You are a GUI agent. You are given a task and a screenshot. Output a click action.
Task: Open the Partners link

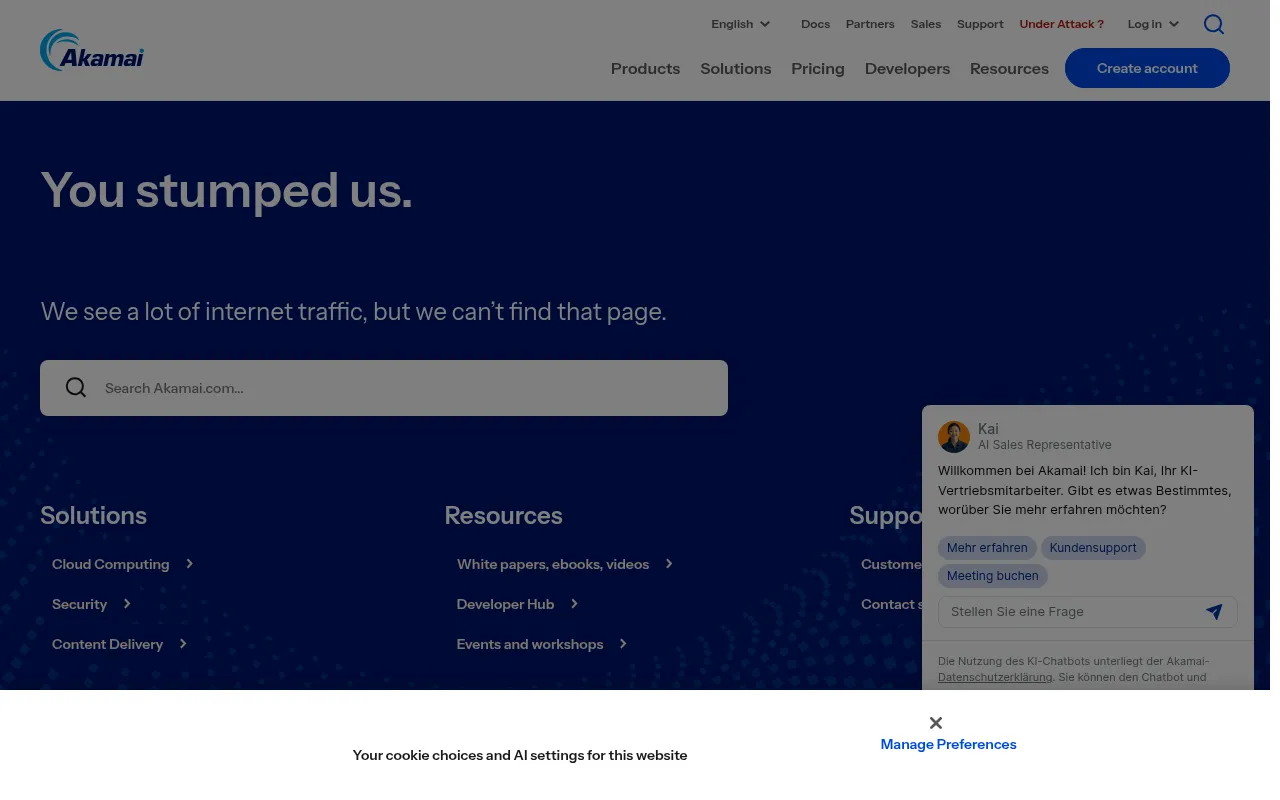coord(870,24)
